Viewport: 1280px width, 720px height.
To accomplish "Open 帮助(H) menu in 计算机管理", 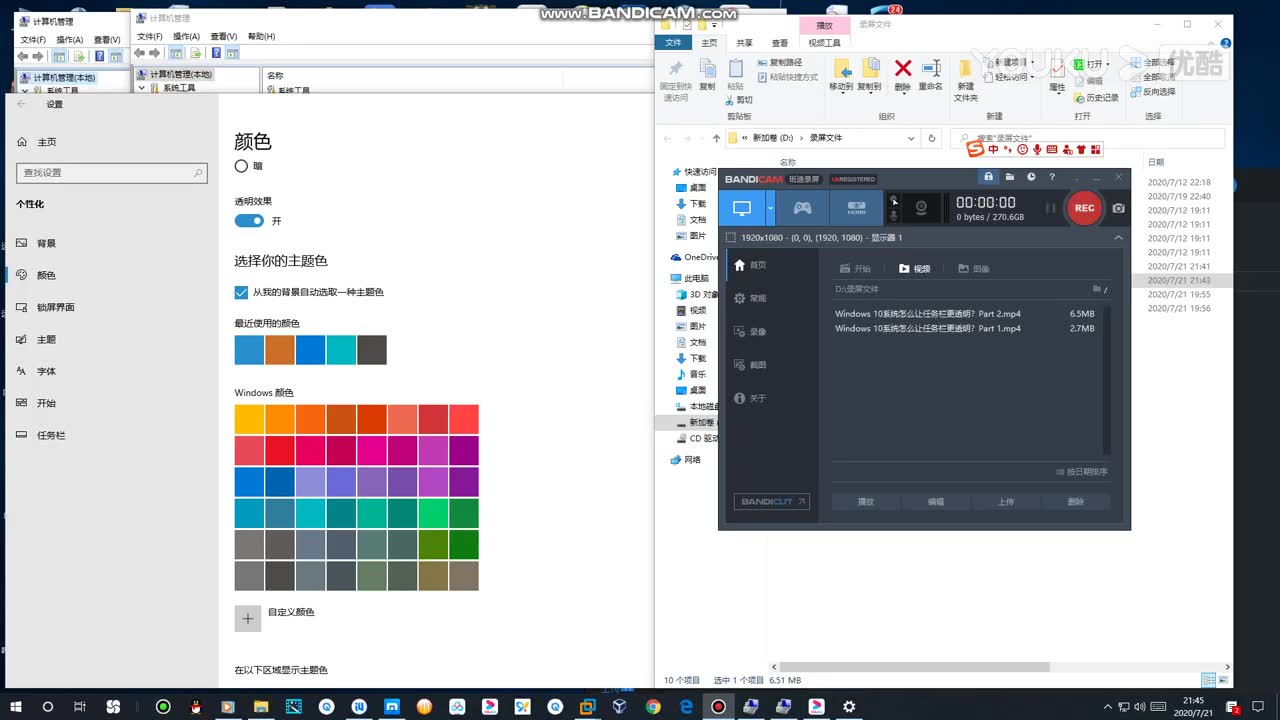I will [x=261, y=36].
